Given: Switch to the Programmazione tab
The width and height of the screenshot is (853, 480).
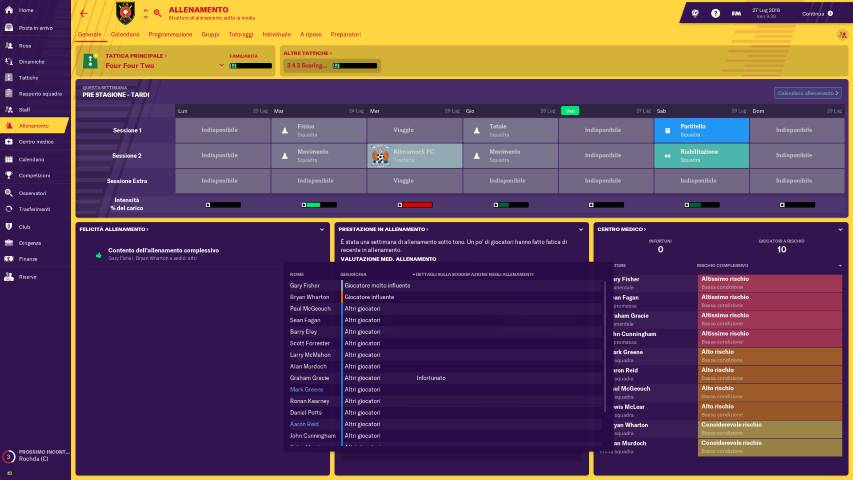Looking at the screenshot, I should coord(163,34).
